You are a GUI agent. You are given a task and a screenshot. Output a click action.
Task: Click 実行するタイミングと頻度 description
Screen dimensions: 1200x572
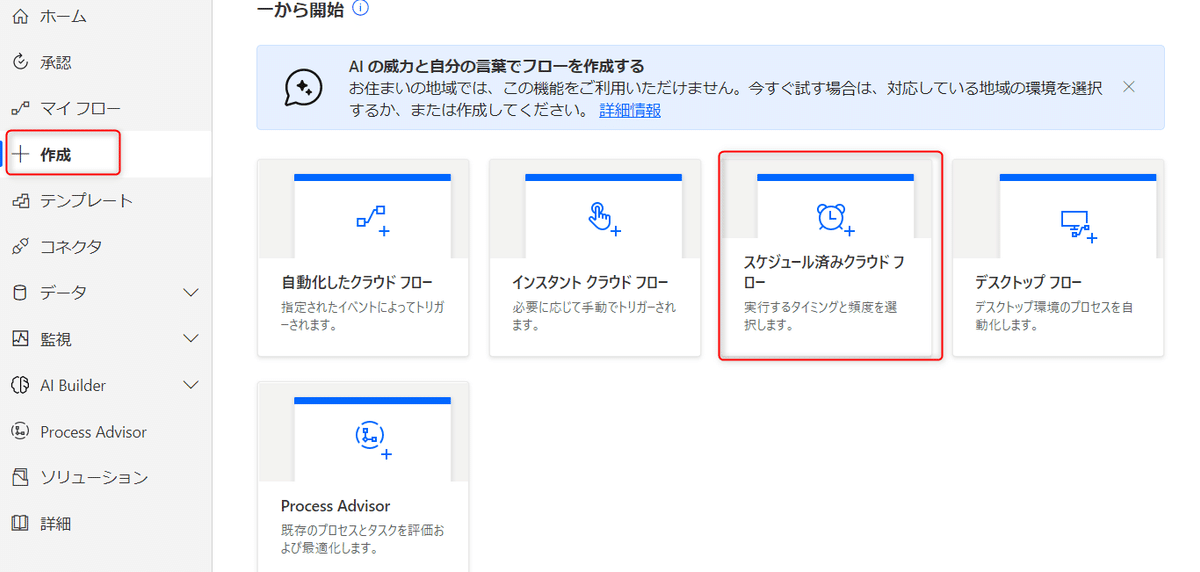click(821, 316)
